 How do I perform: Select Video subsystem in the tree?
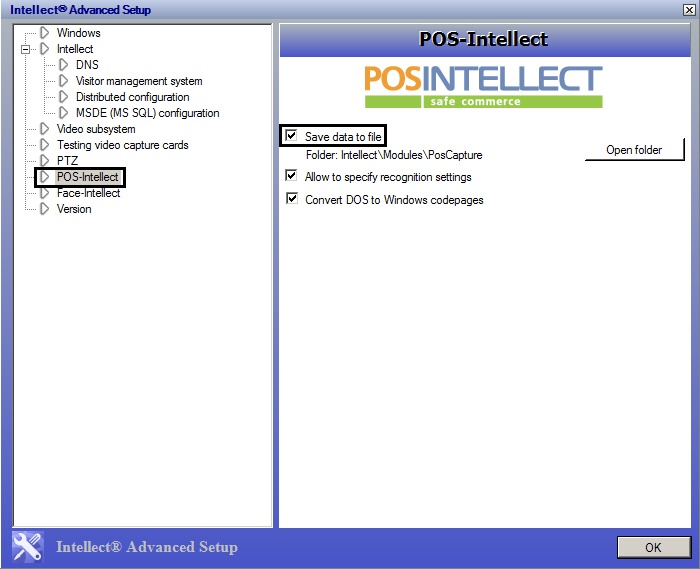[x=96, y=129]
